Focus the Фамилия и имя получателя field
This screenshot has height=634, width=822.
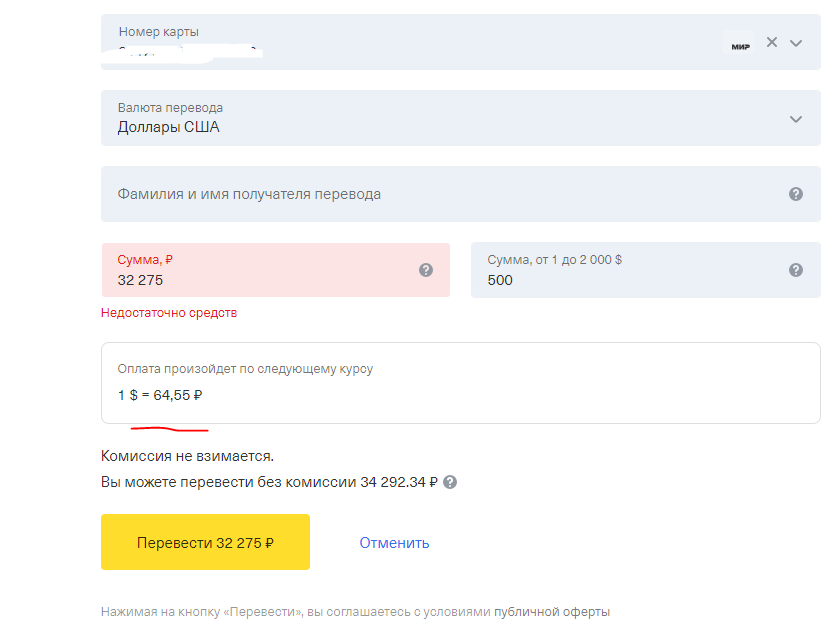tap(249, 194)
